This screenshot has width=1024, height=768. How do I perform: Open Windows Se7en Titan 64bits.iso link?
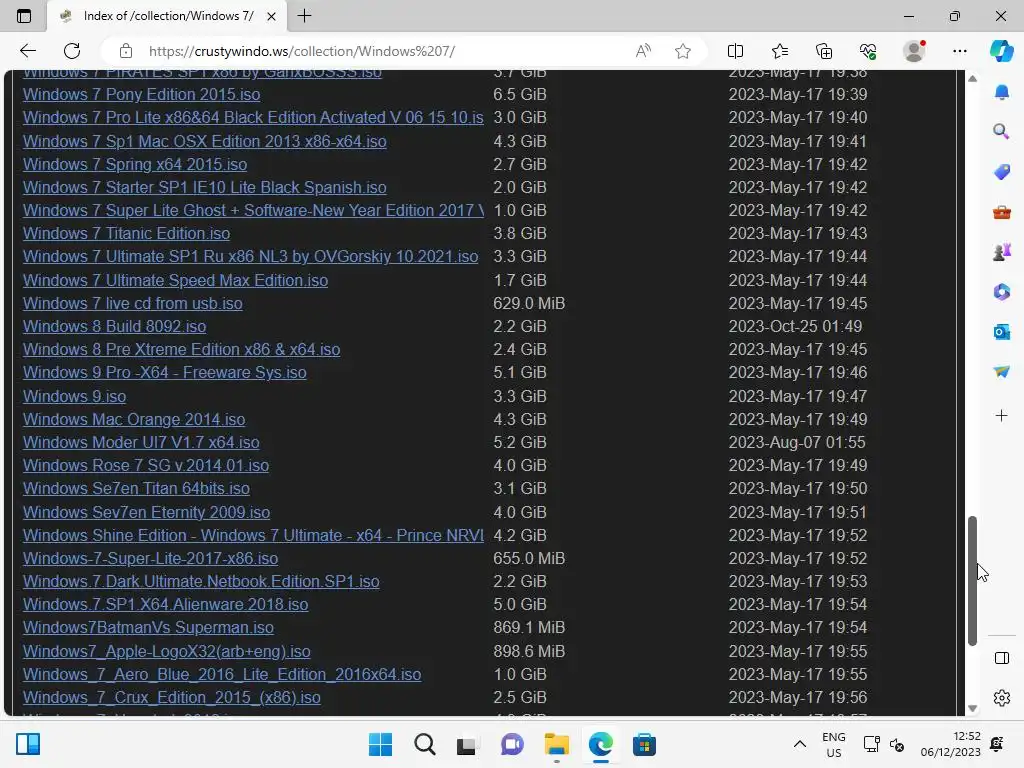coord(136,488)
